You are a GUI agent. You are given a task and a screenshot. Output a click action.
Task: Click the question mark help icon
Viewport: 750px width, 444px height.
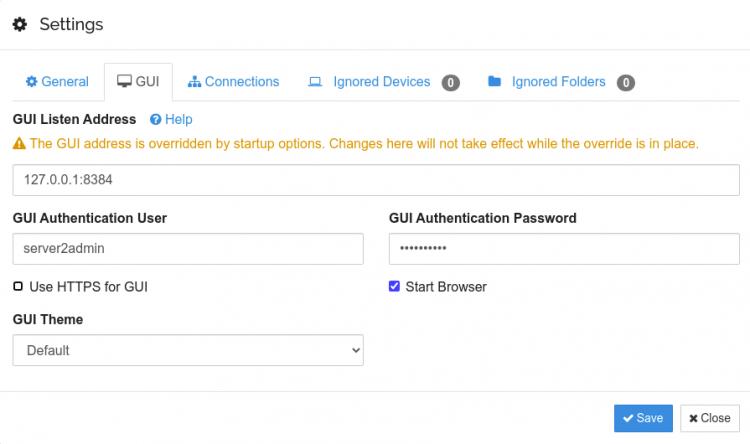tap(156, 119)
